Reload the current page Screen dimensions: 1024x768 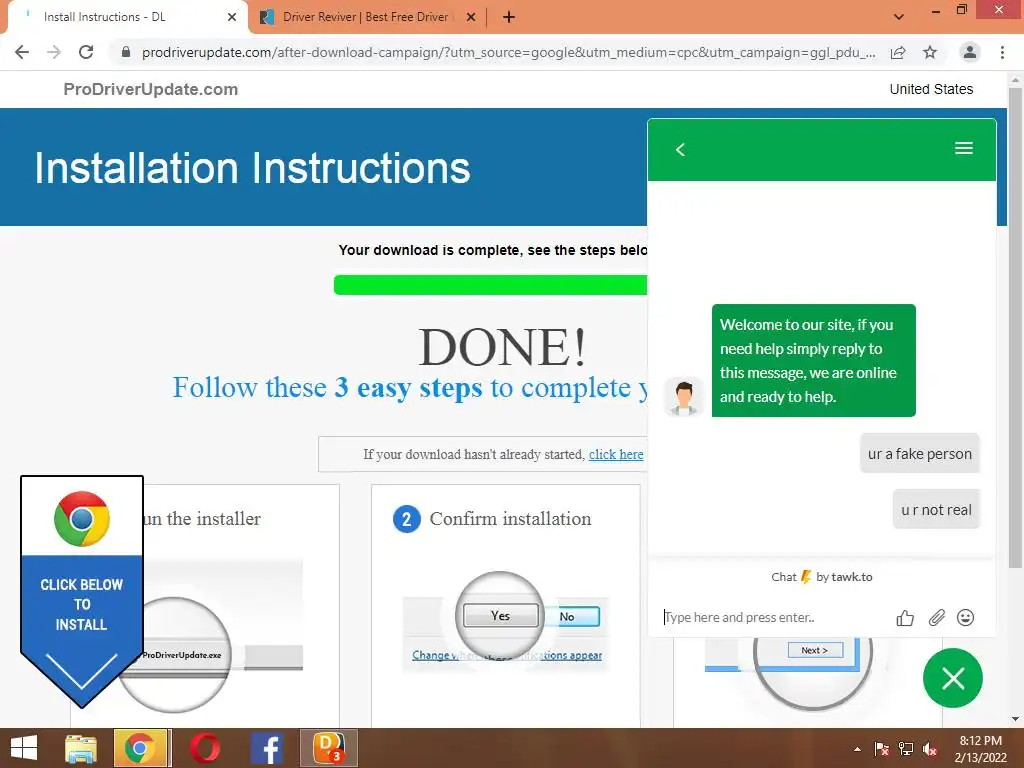(x=86, y=52)
